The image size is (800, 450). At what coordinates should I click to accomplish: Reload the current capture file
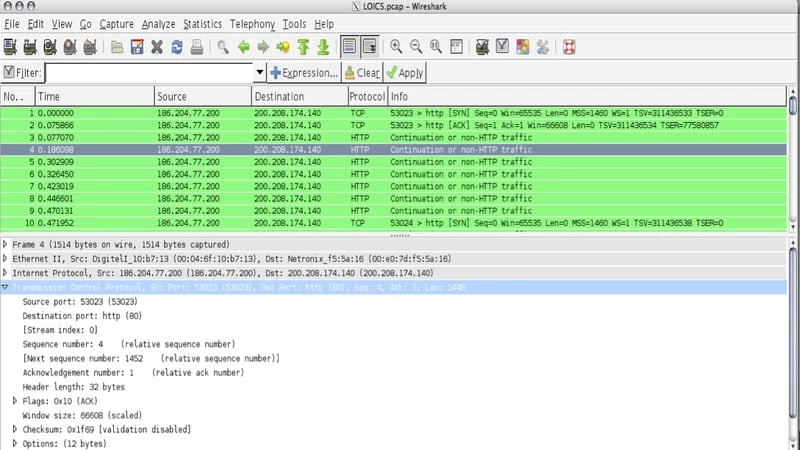177,46
